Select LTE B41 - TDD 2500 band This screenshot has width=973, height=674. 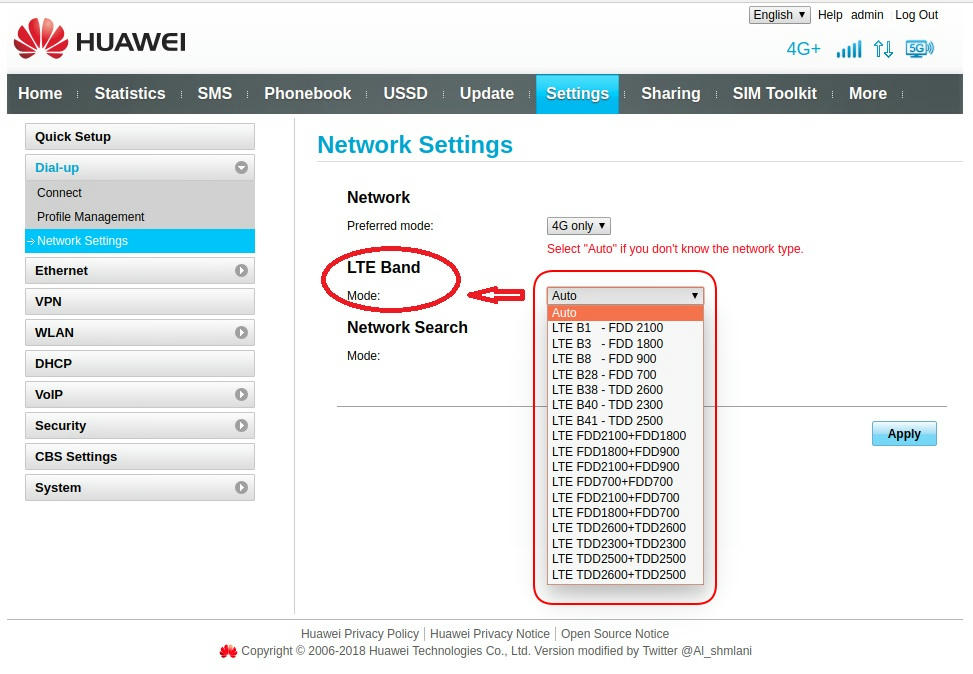(x=625, y=420)
